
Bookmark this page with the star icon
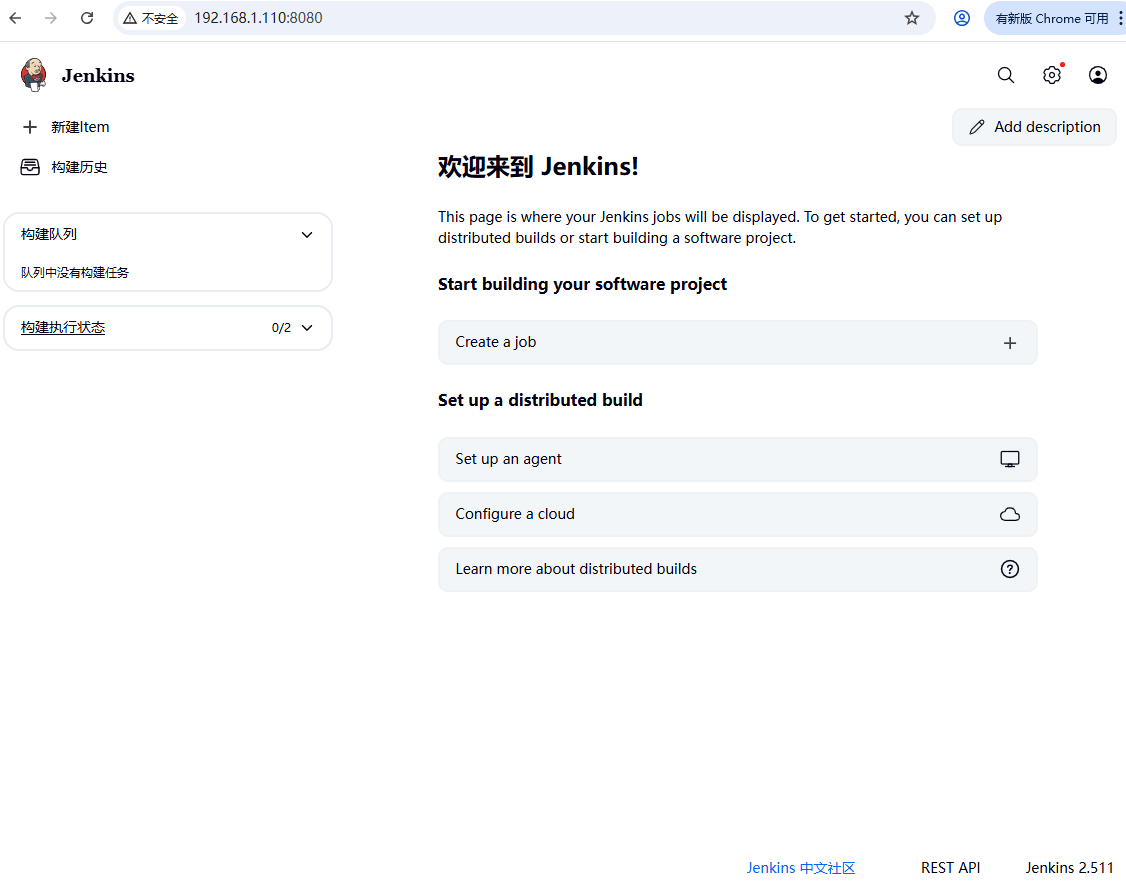[x=912, y=18]
